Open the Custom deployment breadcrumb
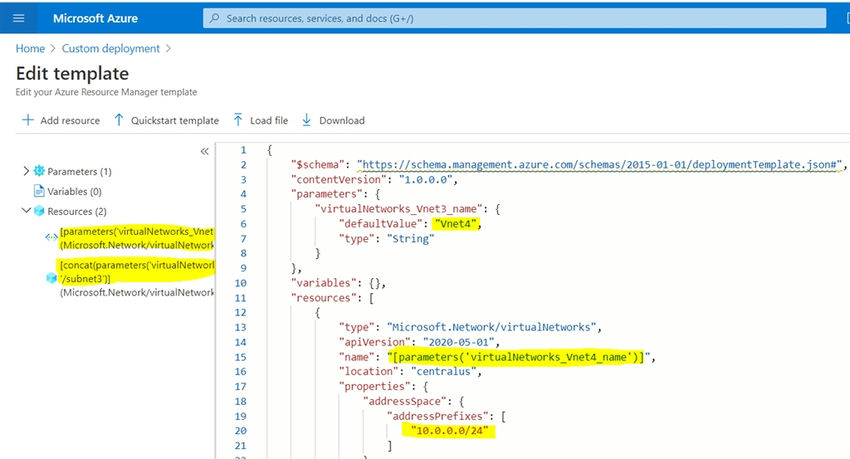Image resolution: width=850 pixels, height=459 pixels. (111, 49)
